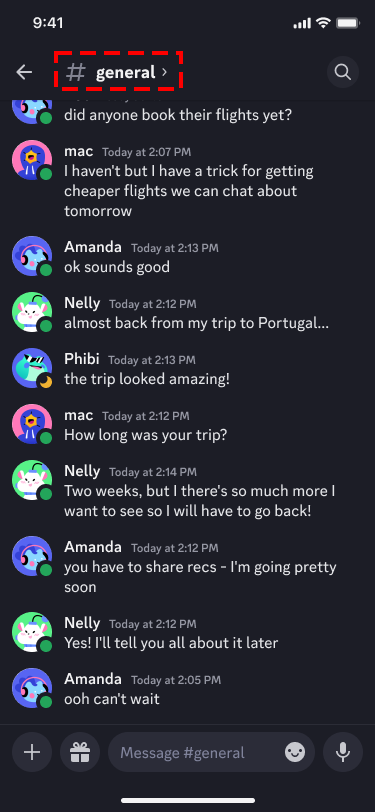The image size is (375, 812).
Task: Open emoji picker smiley icon
Action: [295, 752]
